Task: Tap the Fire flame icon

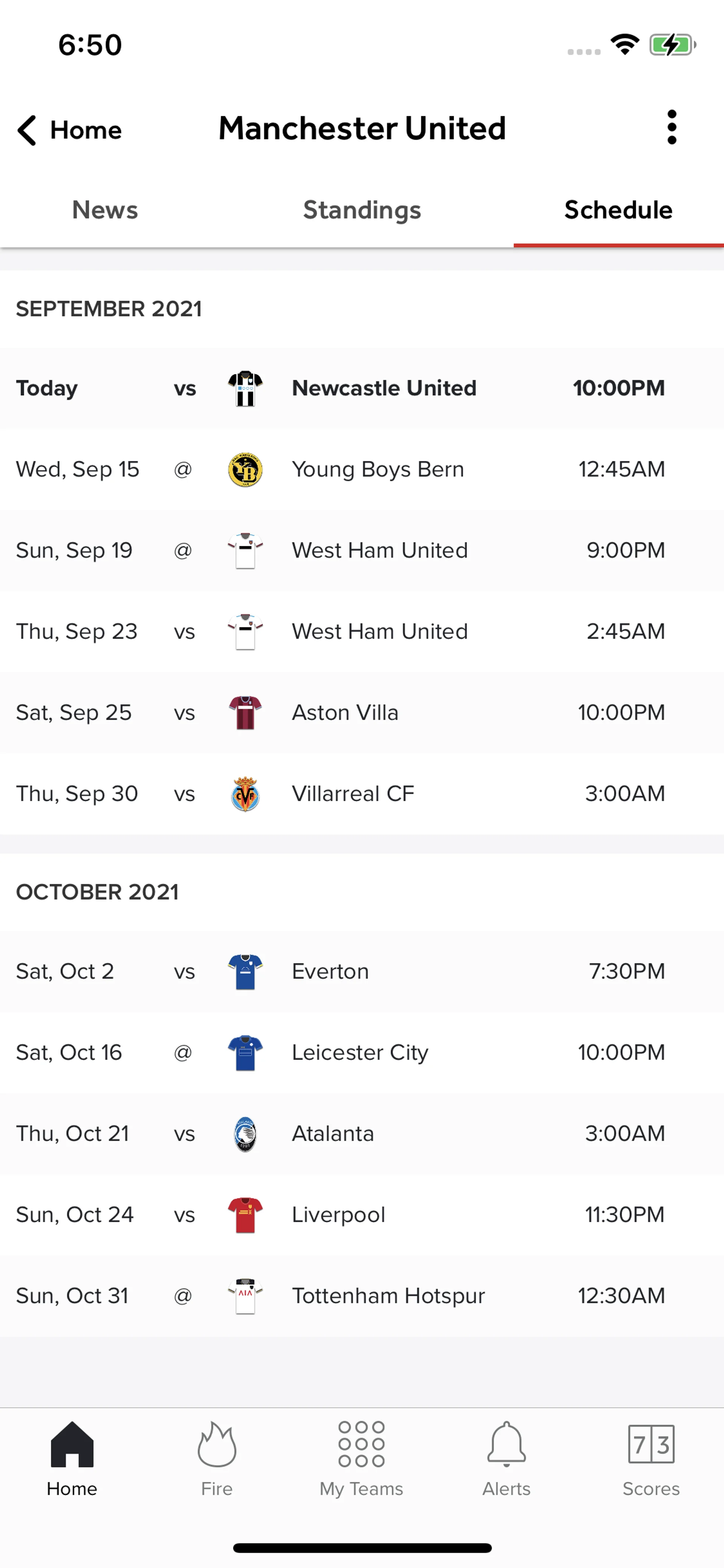Action: (x=216, y=1445)
